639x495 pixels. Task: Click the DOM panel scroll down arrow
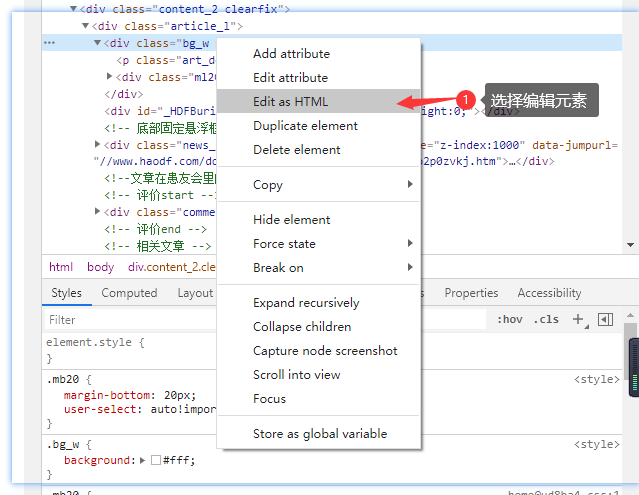click(x=631, y=245)
